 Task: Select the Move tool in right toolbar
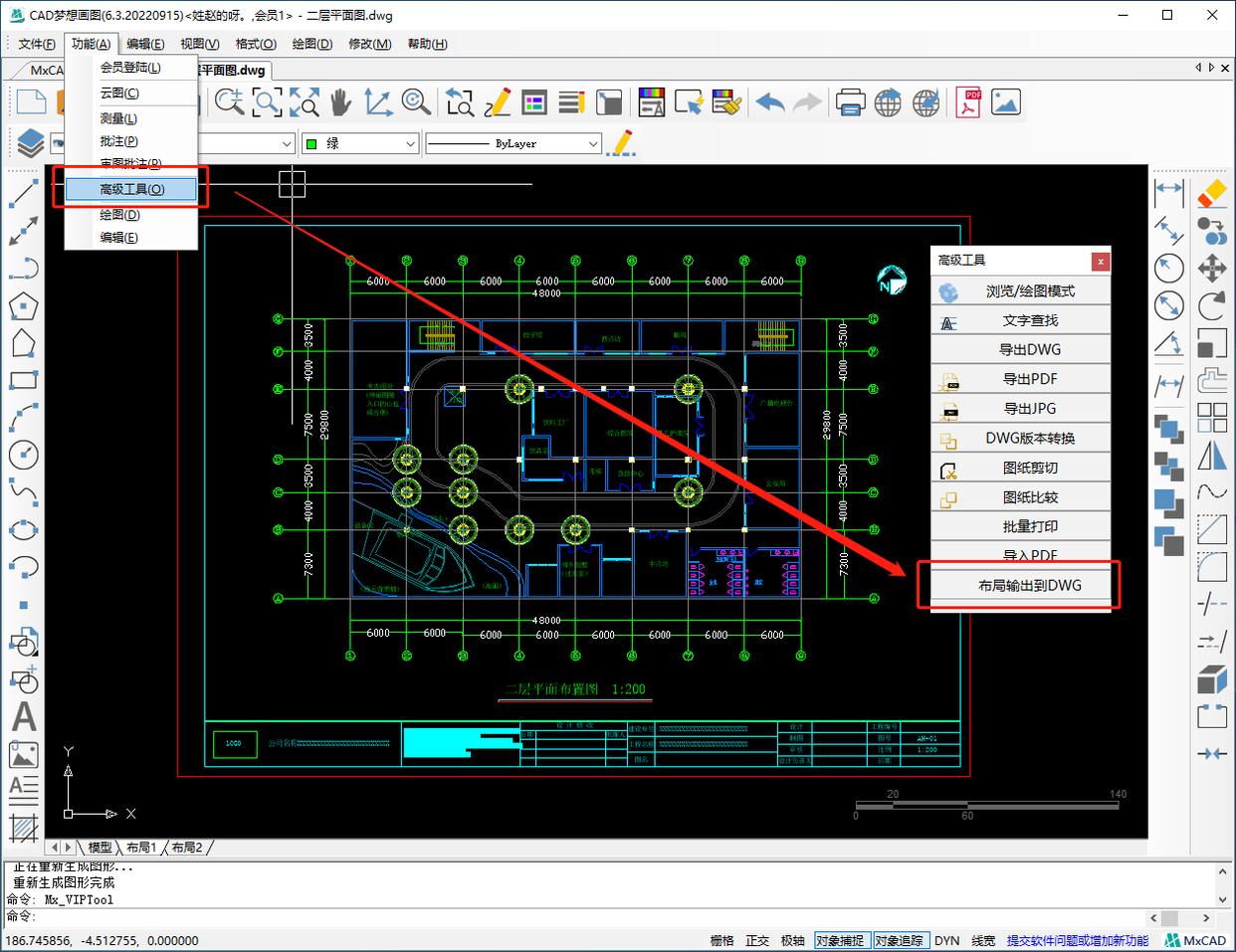point(1211,268)
